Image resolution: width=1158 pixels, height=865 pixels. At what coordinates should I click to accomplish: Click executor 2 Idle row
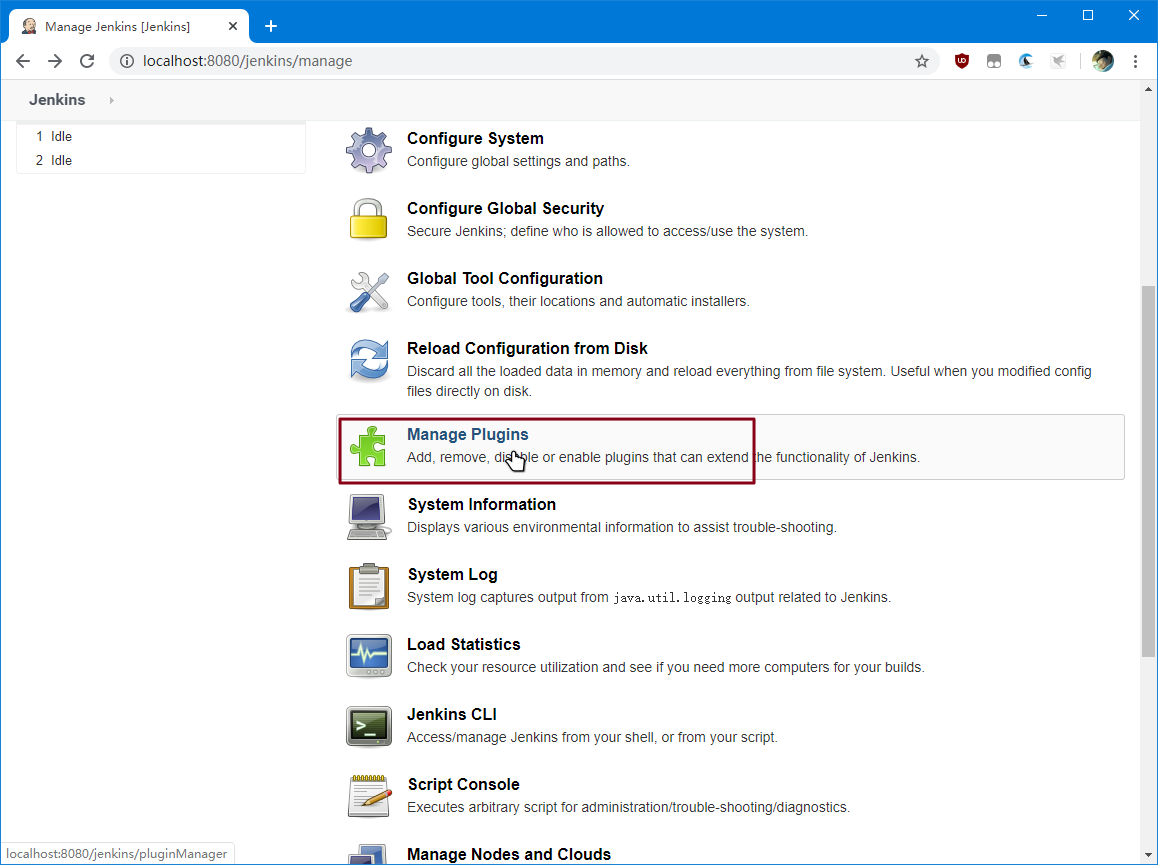[160, 160]
